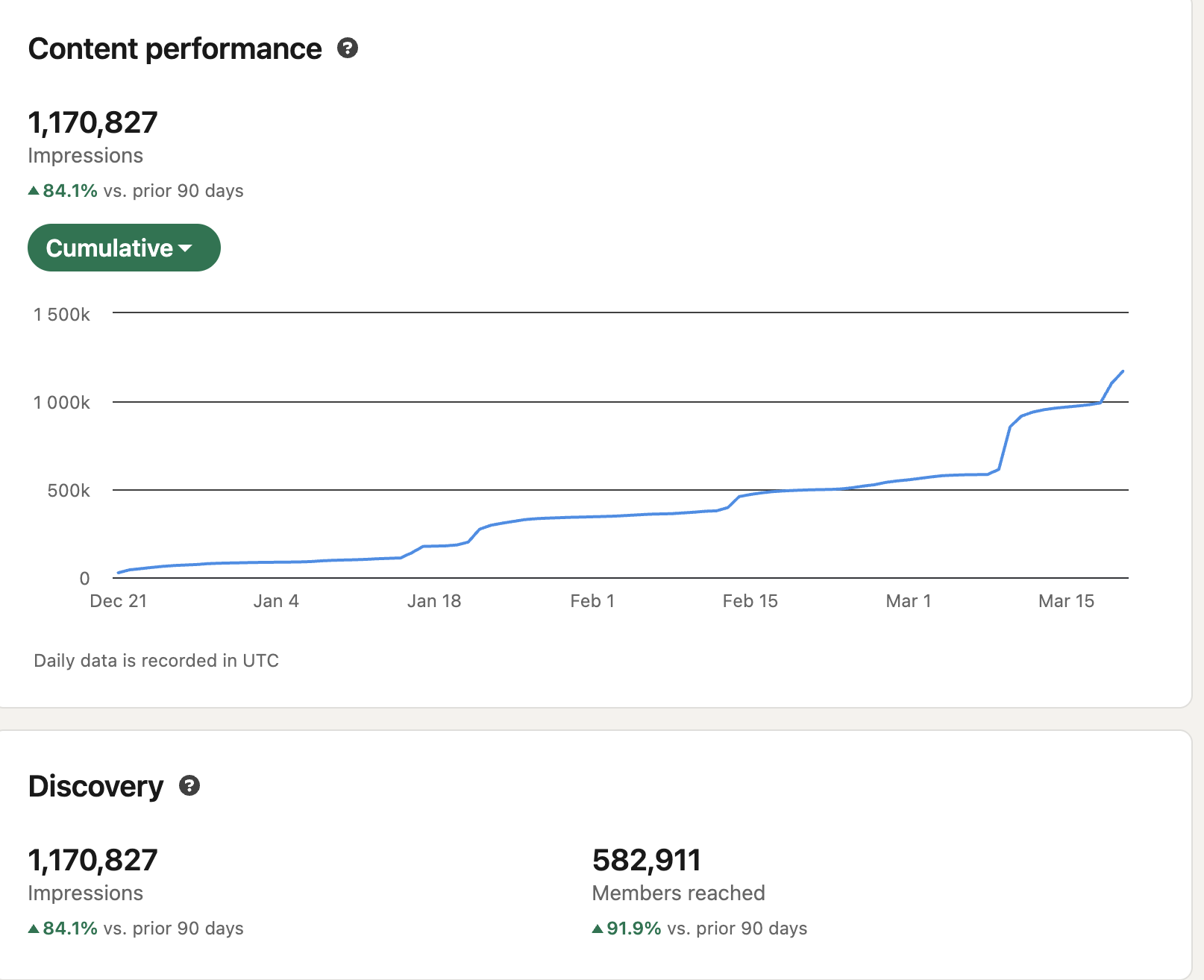Click the chart line's final point at far right
Screen dimensions: 1204x980
1123,371
